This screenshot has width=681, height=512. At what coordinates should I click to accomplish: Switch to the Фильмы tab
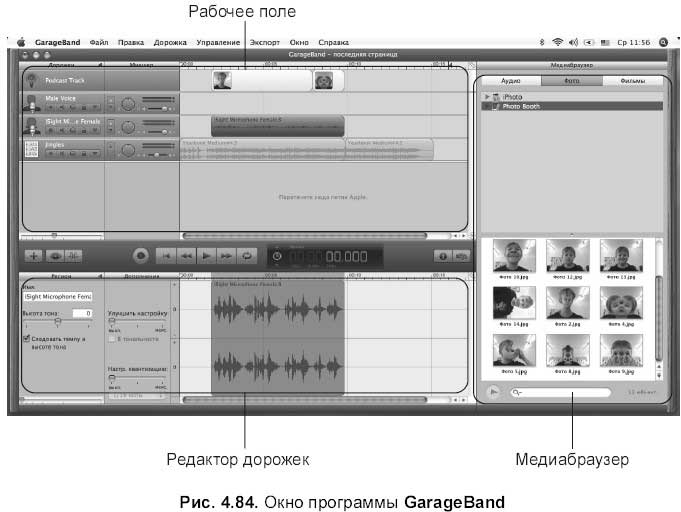click(632, 81)
